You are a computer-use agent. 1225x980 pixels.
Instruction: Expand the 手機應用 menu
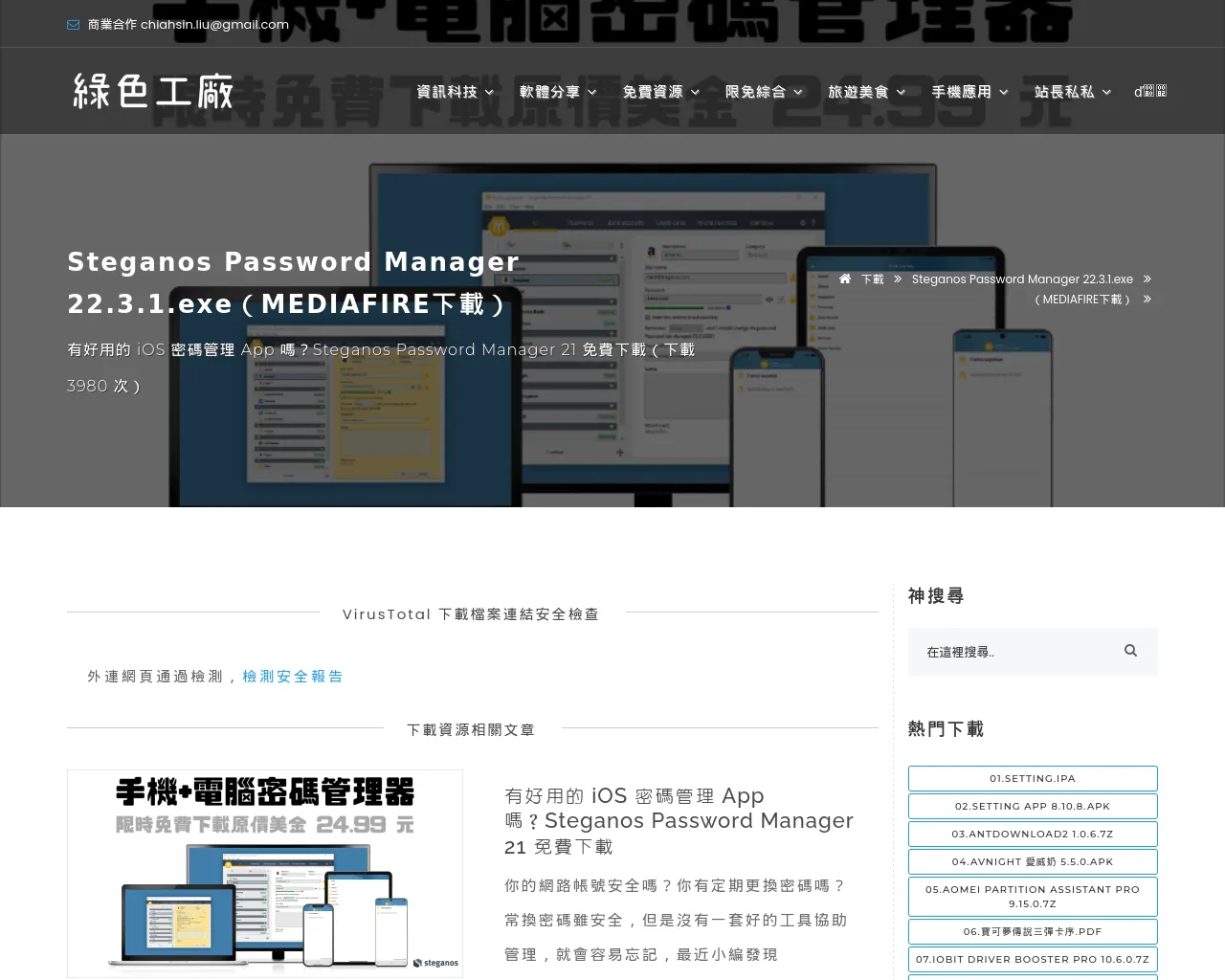click(969, 92)
